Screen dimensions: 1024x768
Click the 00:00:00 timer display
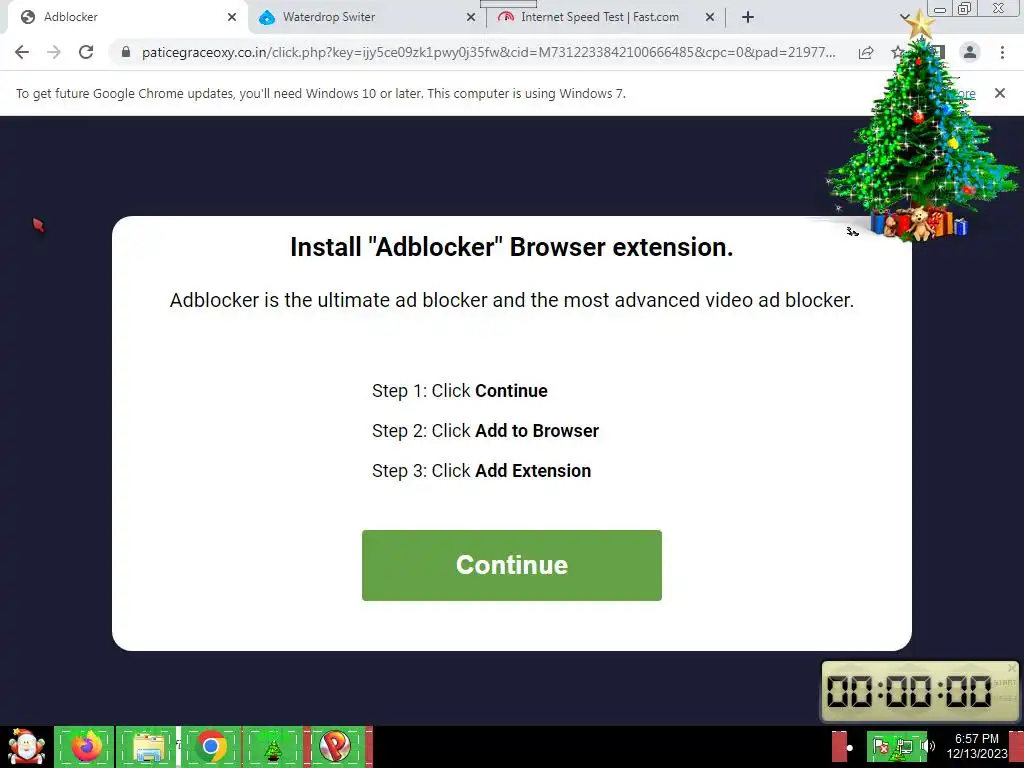coord(909,691)
